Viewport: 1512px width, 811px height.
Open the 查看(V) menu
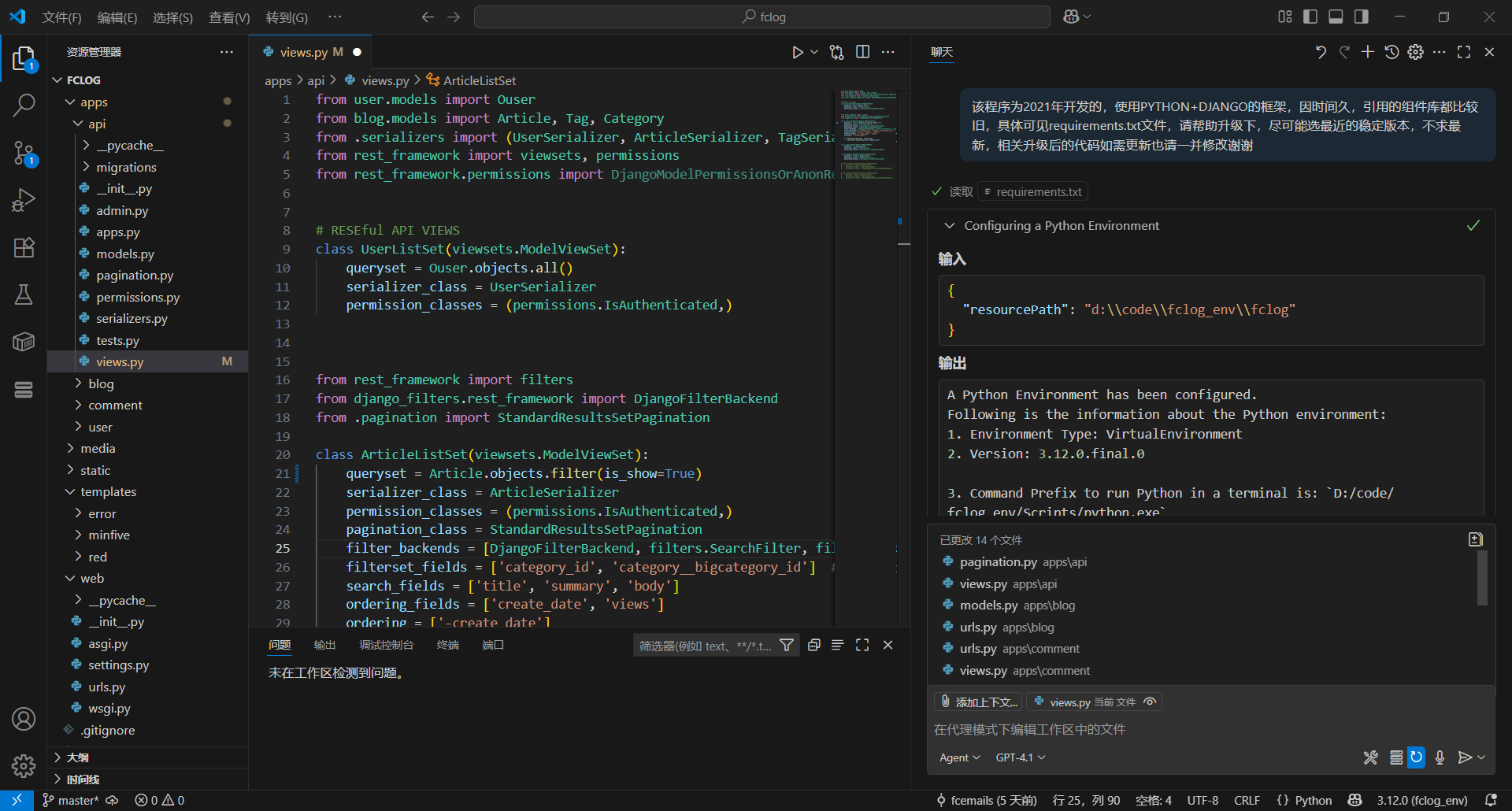[229, 17]
